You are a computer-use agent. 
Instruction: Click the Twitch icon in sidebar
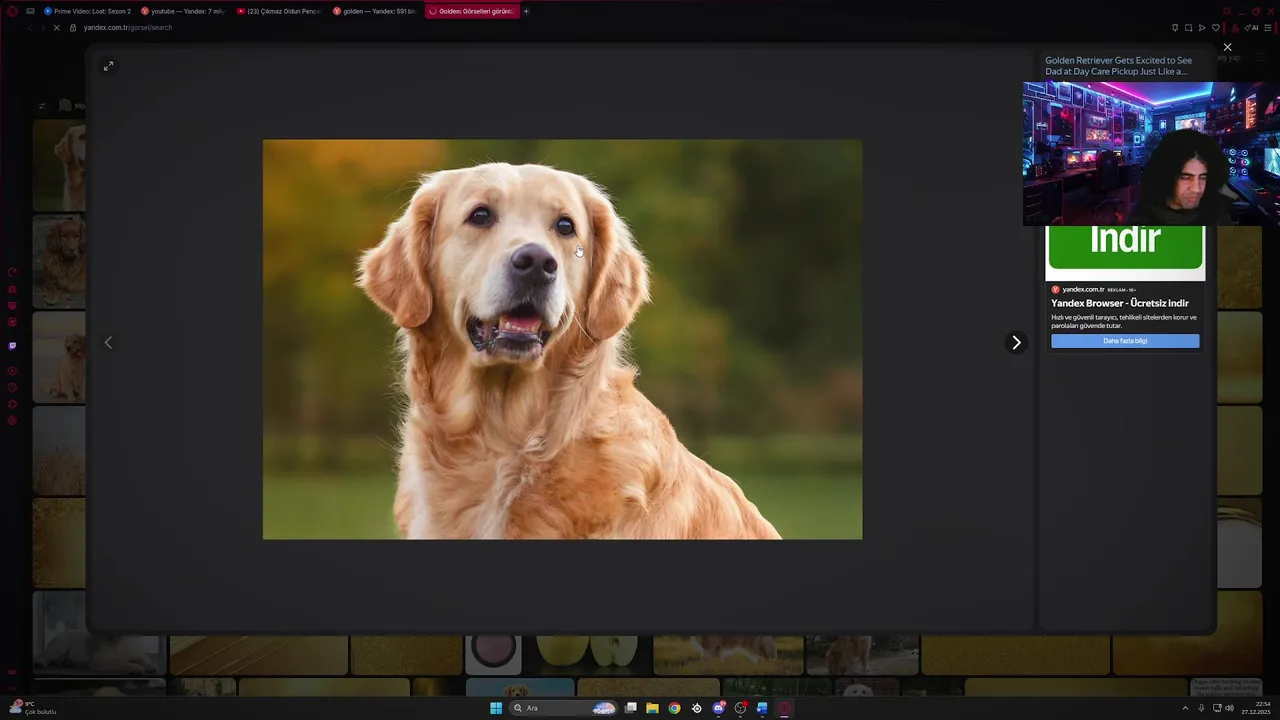[x=12, y=346]
